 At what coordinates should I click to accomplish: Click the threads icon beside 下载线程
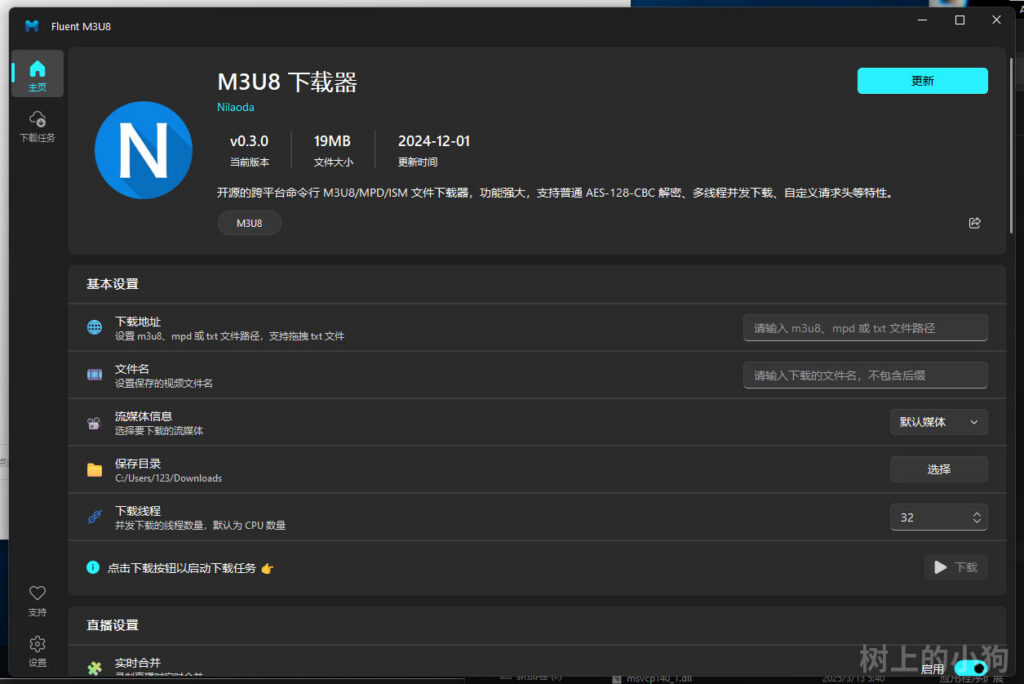(94, 517)
